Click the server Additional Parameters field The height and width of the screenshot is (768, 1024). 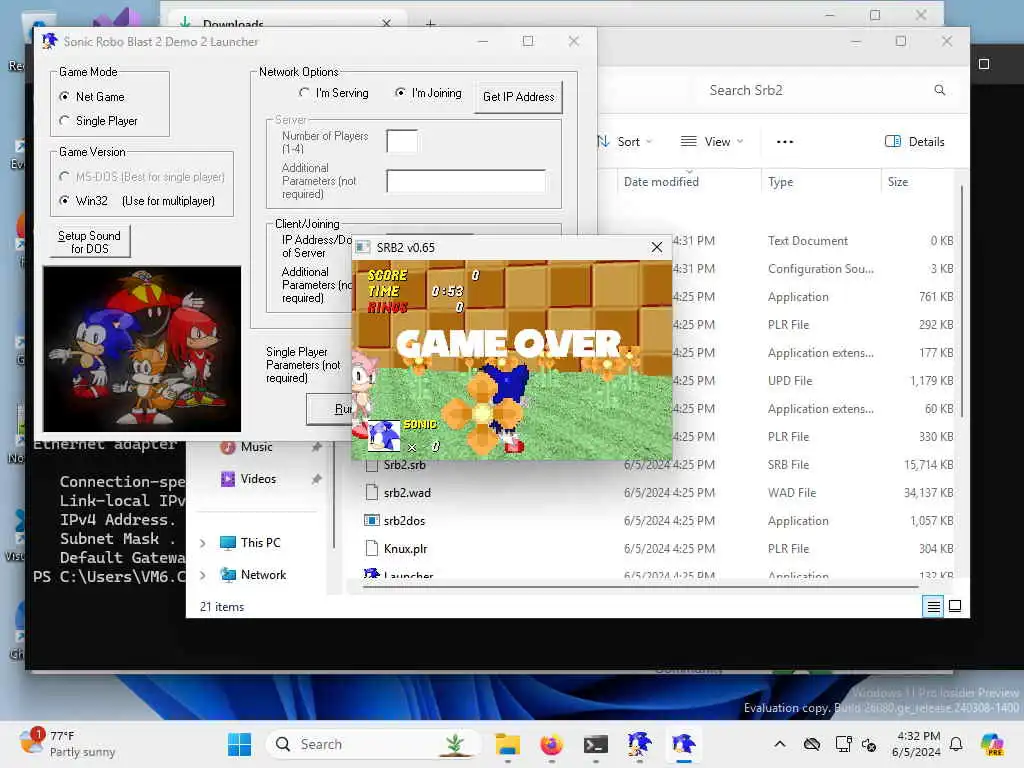466,181
